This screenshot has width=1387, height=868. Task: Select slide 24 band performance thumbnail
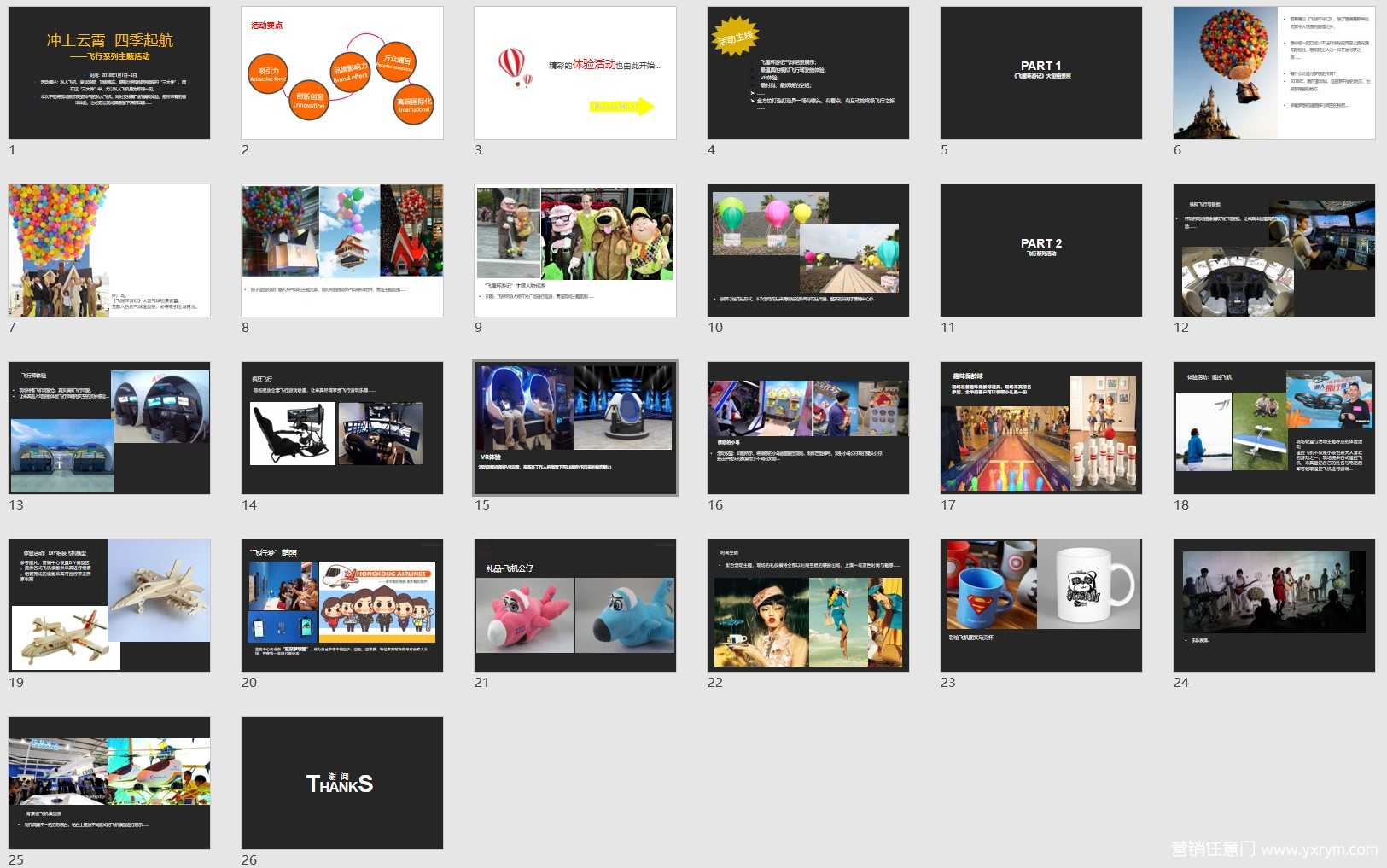click(1274, 605)
